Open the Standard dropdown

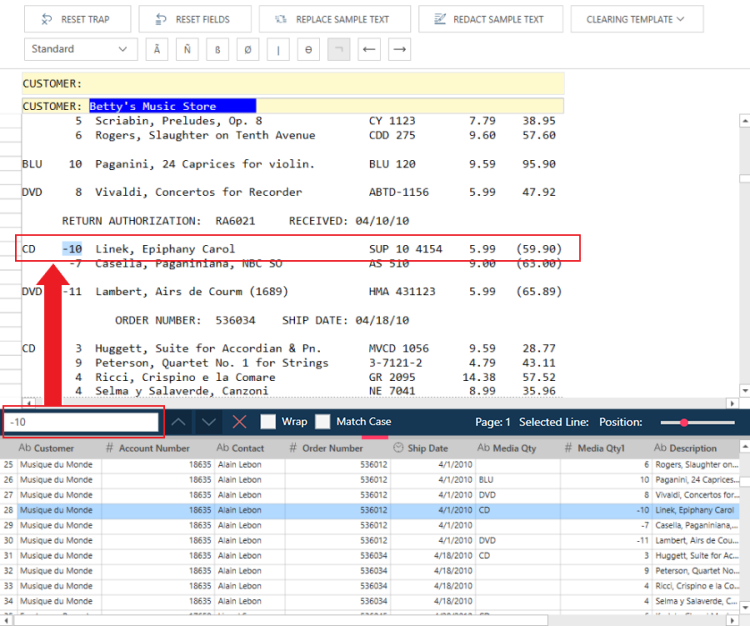[80, 49]
